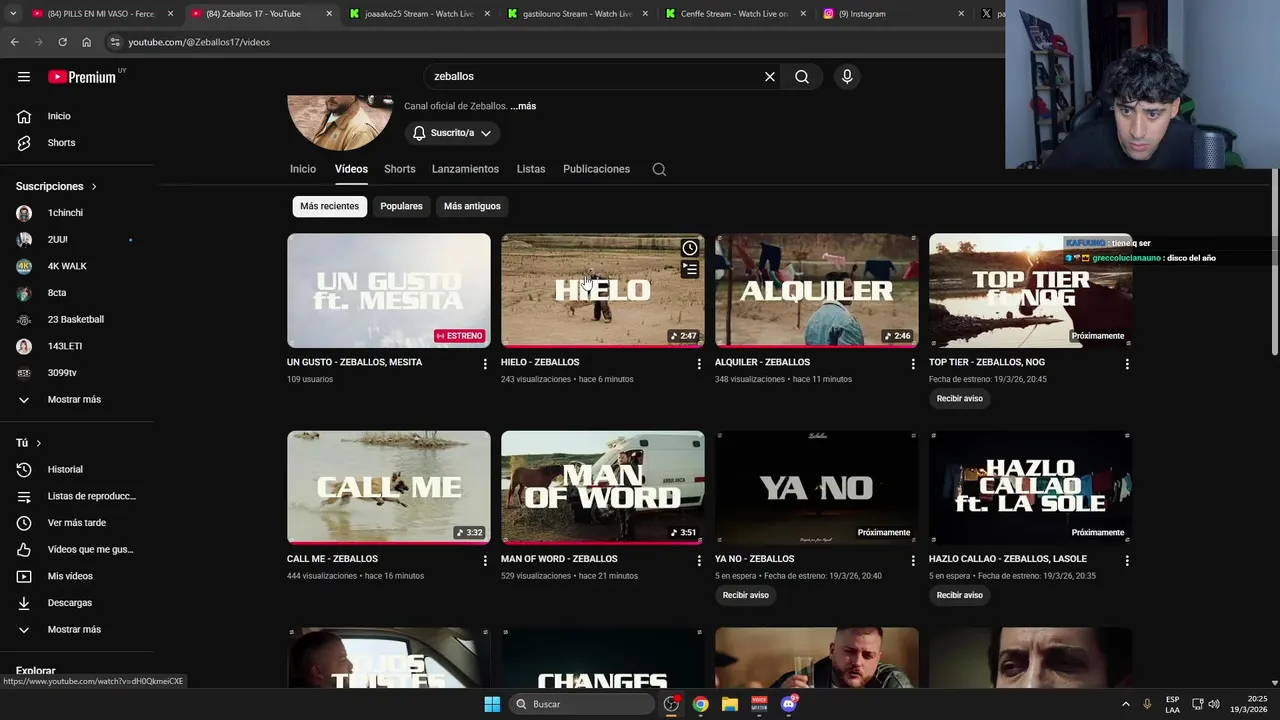
Task: Open File Explorer from the taskbar
Action: pyautogui.click(x=730, y=704)
